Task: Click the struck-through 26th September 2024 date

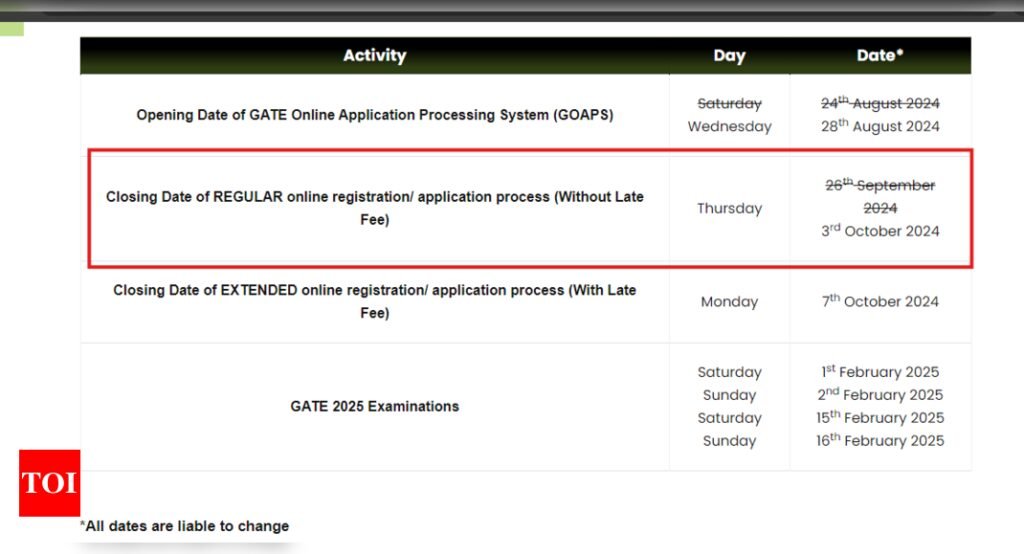Action: point(880,196)
